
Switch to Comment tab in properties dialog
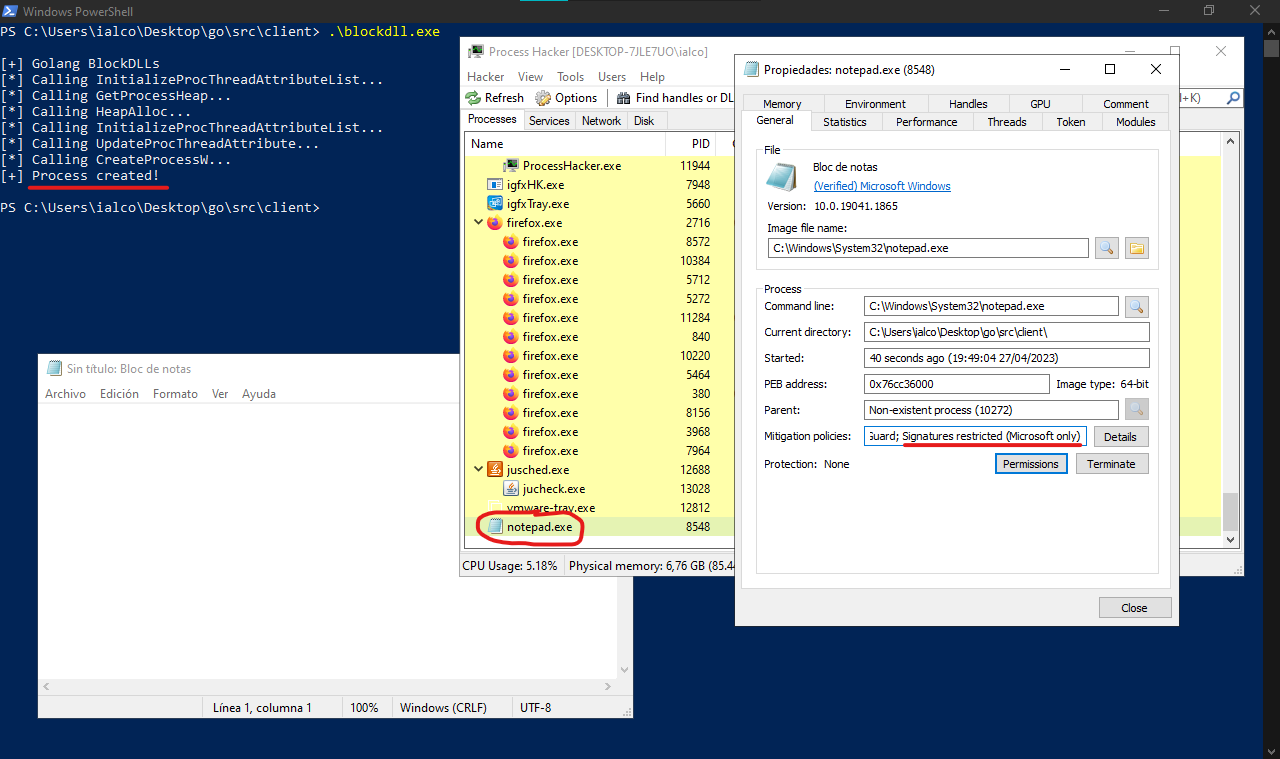pyautogui.click(x=1126, y=104)
